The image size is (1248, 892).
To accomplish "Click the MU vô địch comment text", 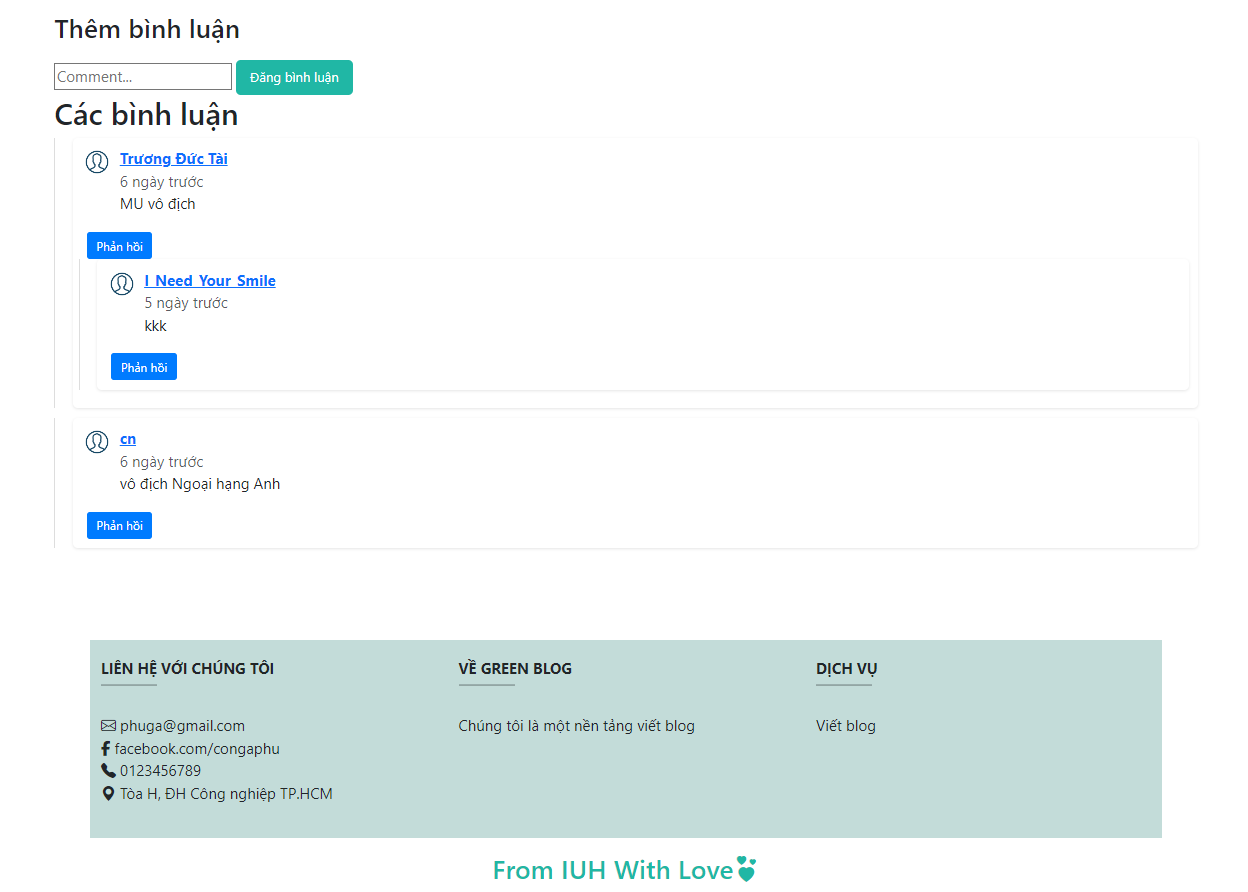I will coord(158,204).
